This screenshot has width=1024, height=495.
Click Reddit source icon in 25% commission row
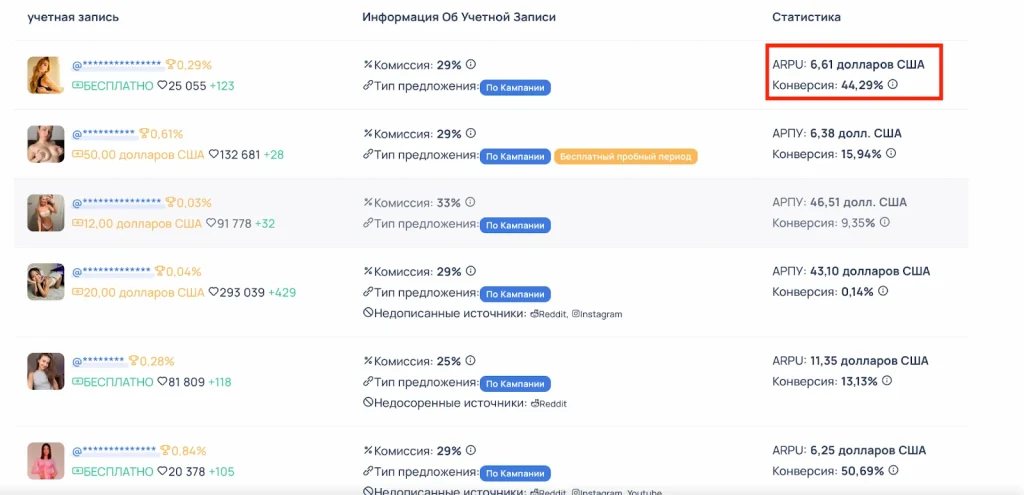click(534, 404)
